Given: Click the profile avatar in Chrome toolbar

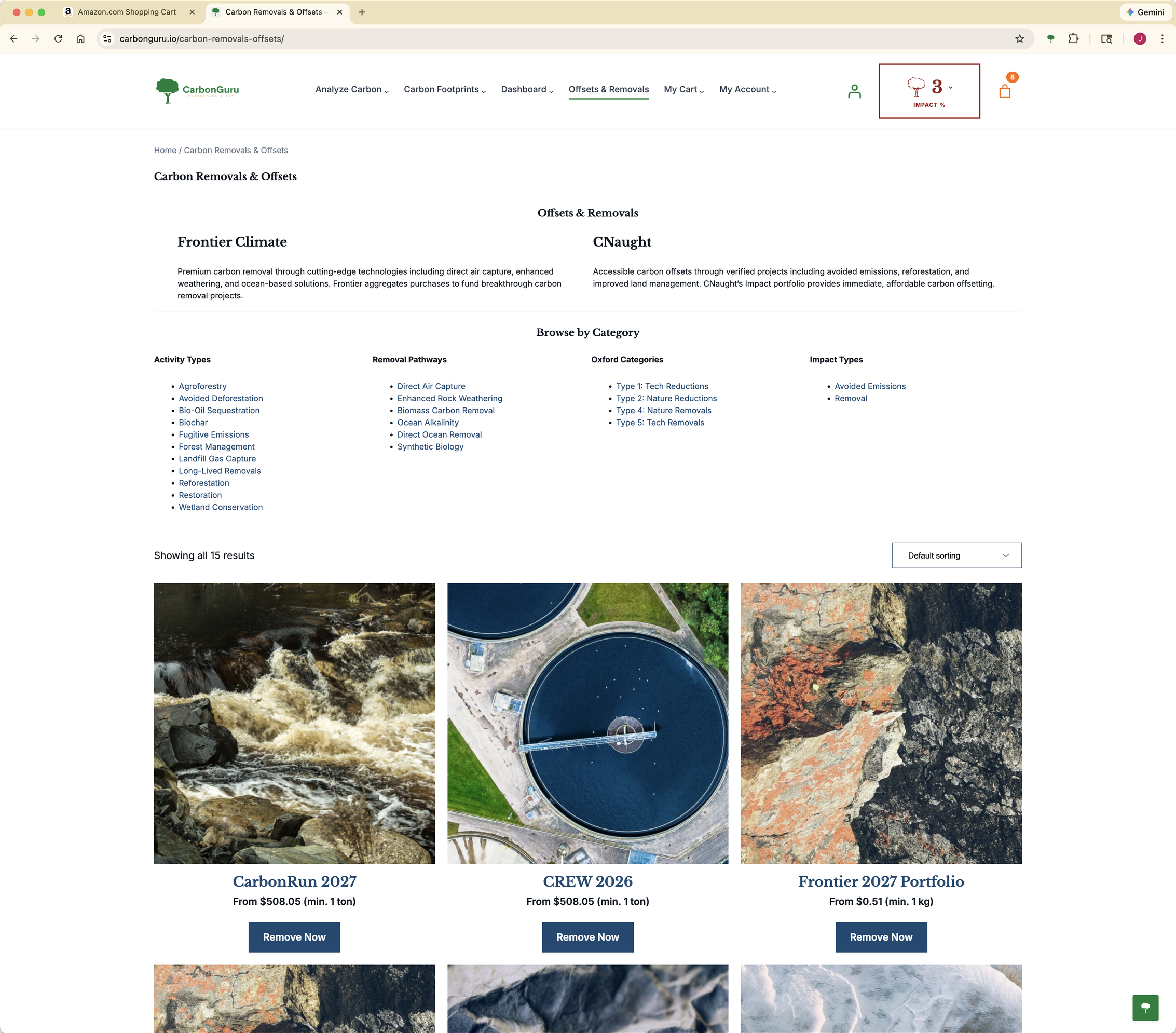Looking at the screenshot, I should pos(1140,38).
